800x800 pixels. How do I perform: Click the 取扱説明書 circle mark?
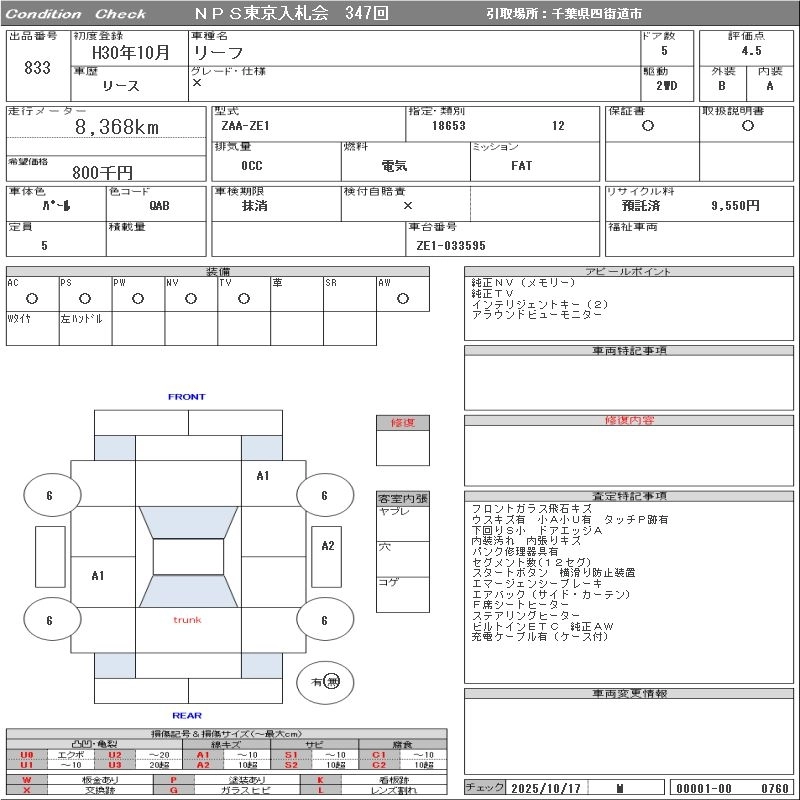[748, 126]
